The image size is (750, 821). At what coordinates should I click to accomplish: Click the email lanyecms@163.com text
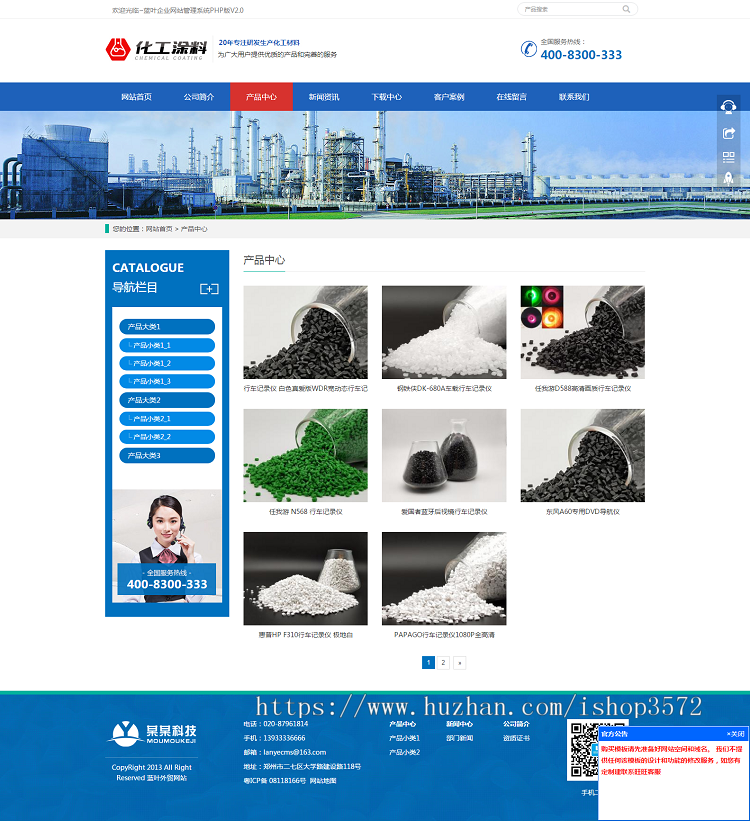[x=295, y=752]
